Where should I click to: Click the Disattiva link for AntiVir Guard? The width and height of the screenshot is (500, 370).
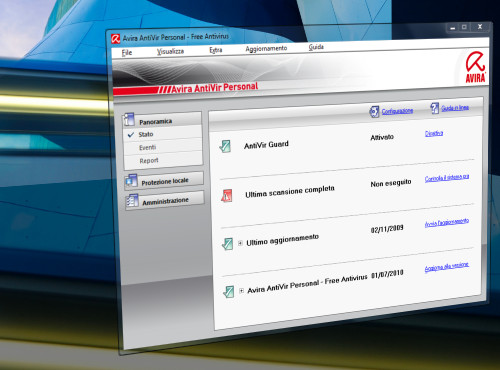point(434,134)
